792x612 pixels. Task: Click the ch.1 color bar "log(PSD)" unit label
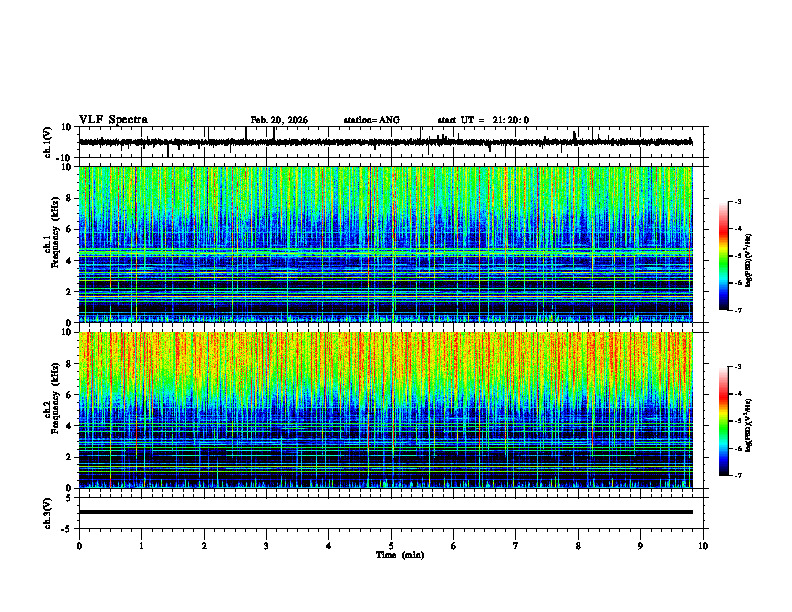click(749, 260)
